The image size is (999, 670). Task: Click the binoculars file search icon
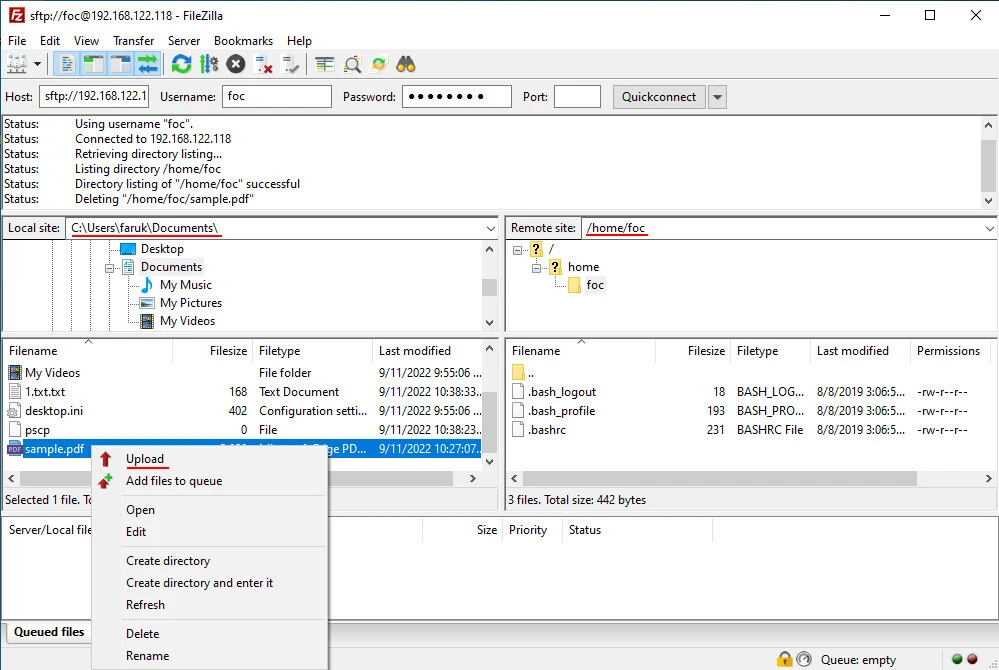406,64
